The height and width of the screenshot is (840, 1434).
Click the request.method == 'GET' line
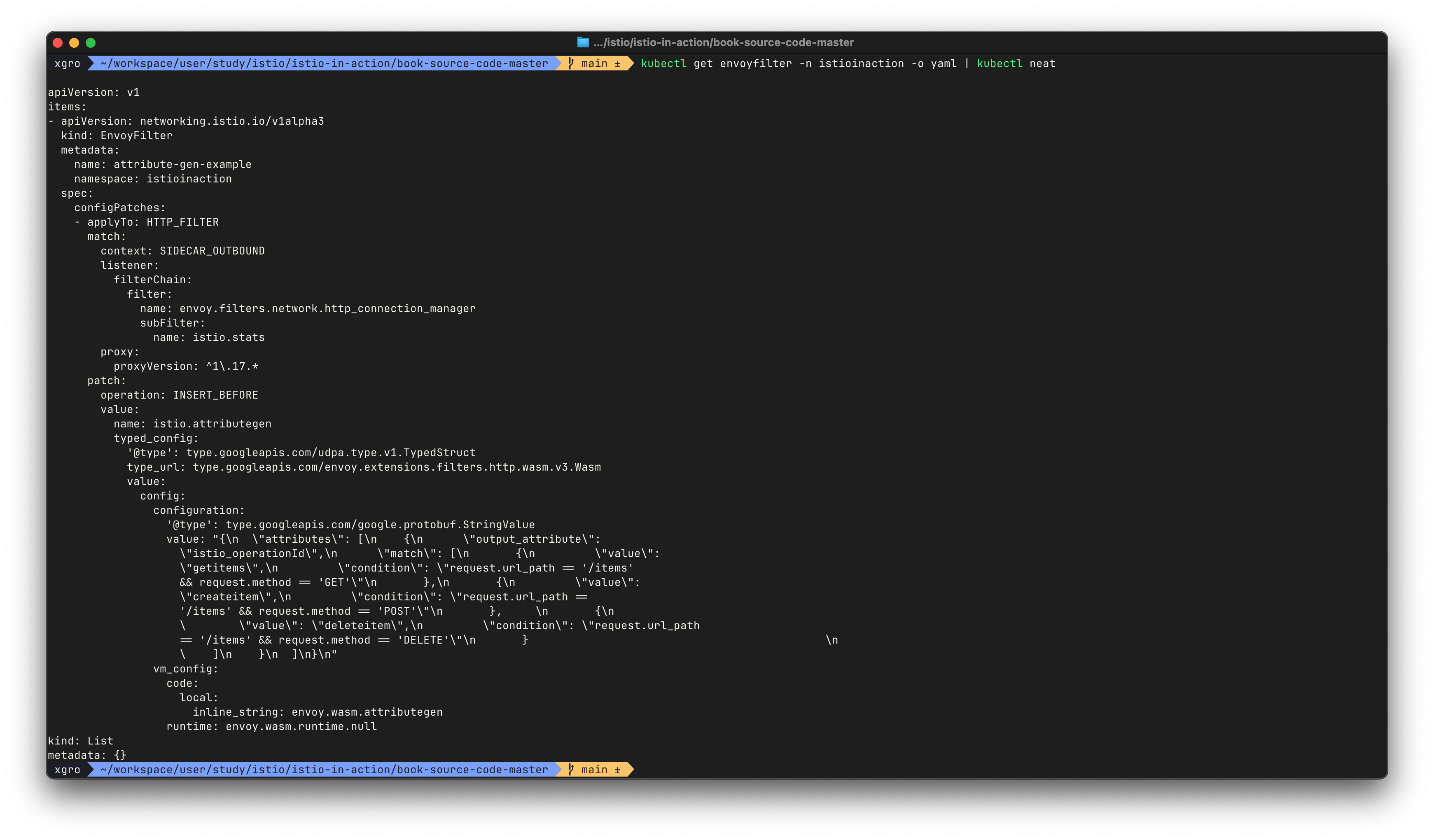(410, 582)
